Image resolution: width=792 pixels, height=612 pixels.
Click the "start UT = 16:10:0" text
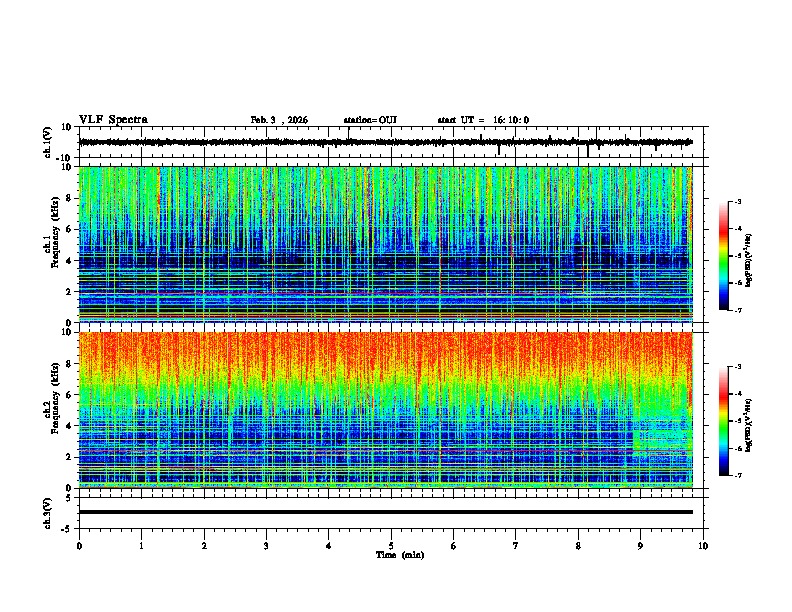[x=483, y=120]
